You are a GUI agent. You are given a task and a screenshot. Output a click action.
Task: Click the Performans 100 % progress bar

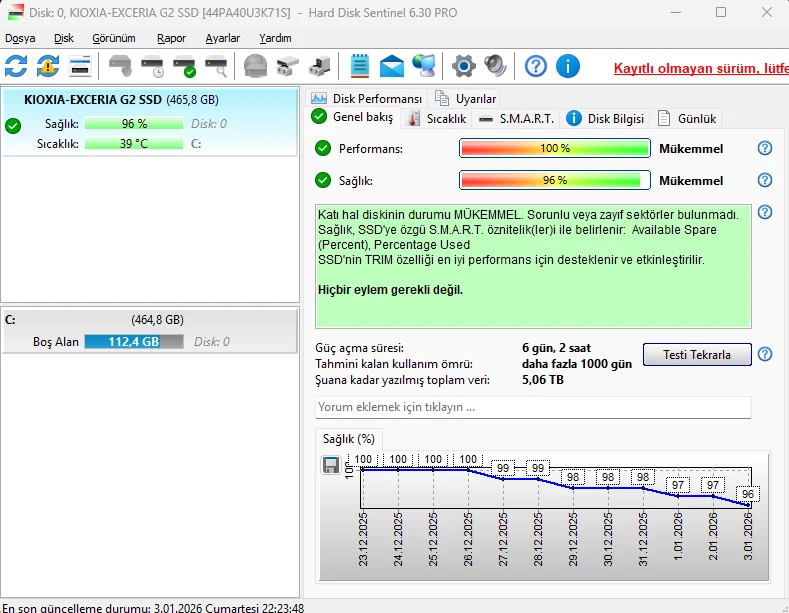[x=555, y=148]
